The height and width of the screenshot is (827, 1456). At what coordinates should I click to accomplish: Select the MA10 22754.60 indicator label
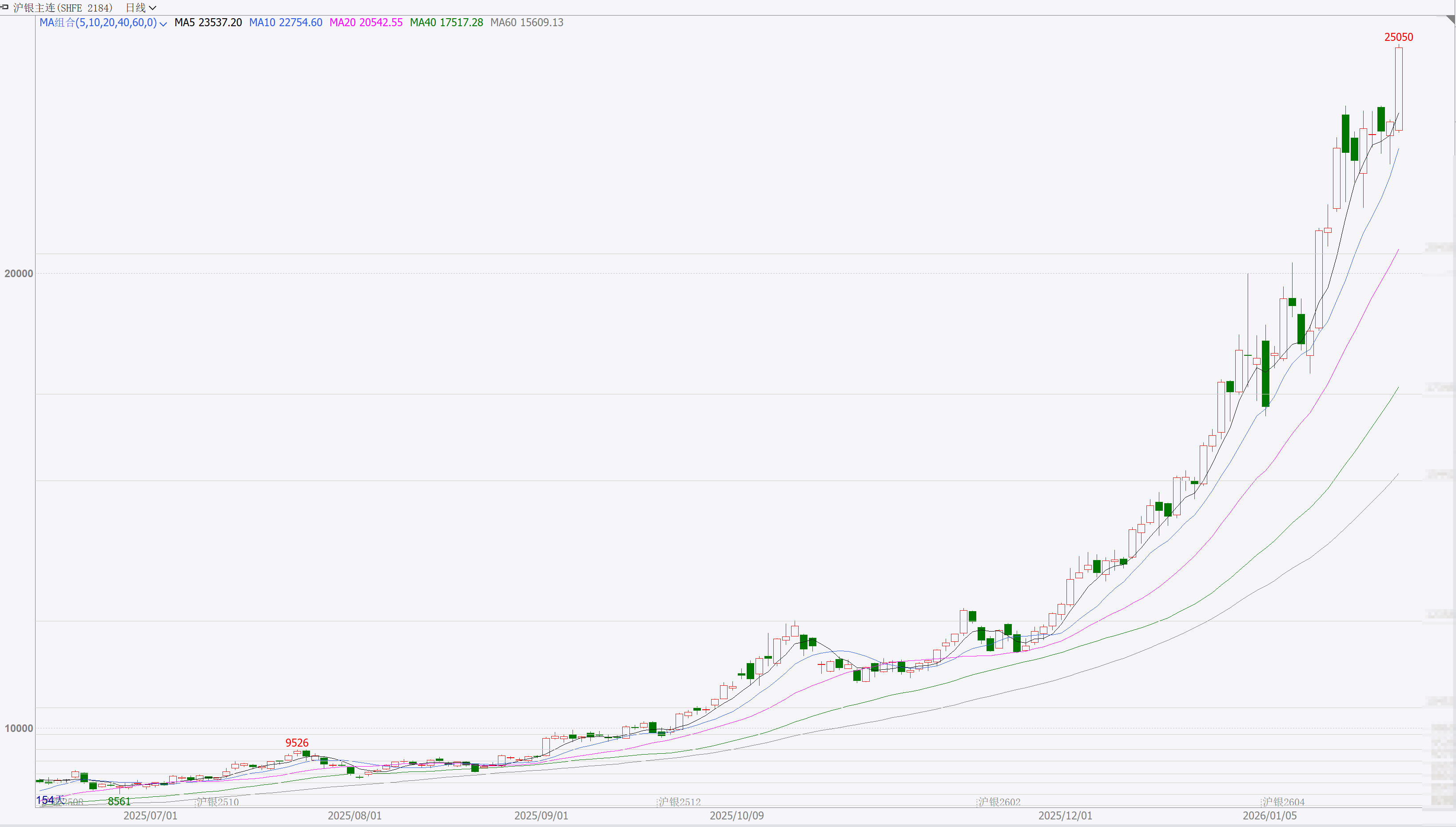286,23
